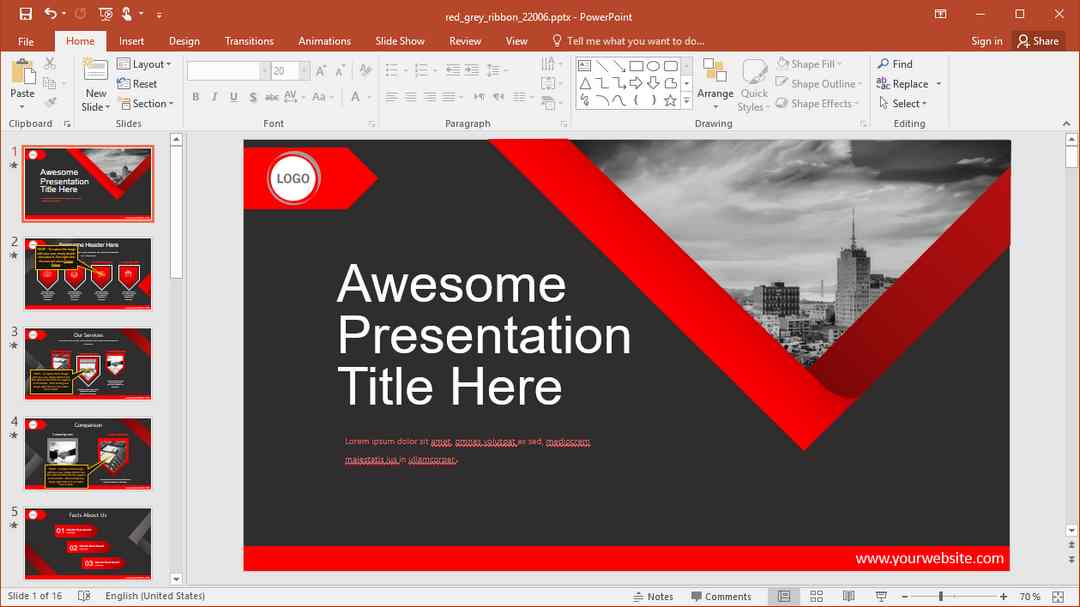Viewport: 1080px width, 607px height.
Task: Open line spacing options
Action: 497,70
